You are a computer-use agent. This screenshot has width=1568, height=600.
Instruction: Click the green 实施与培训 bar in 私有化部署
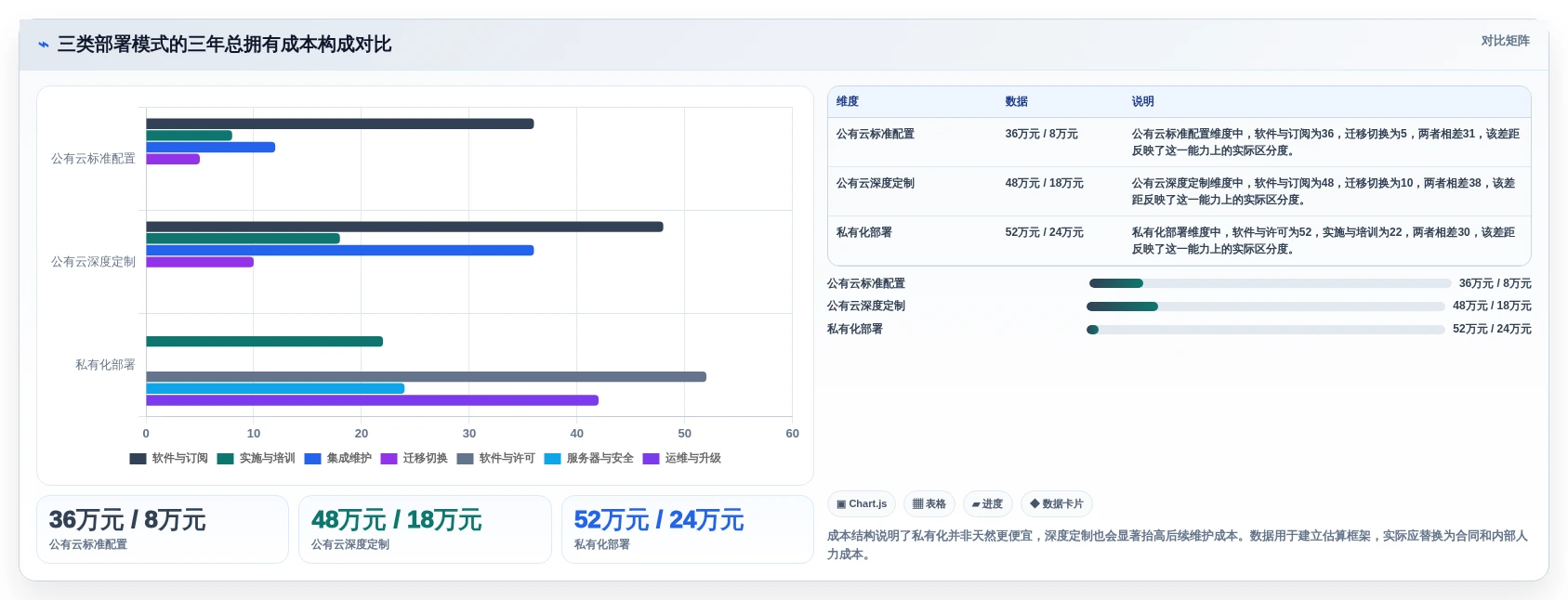[x=264, y=342]
